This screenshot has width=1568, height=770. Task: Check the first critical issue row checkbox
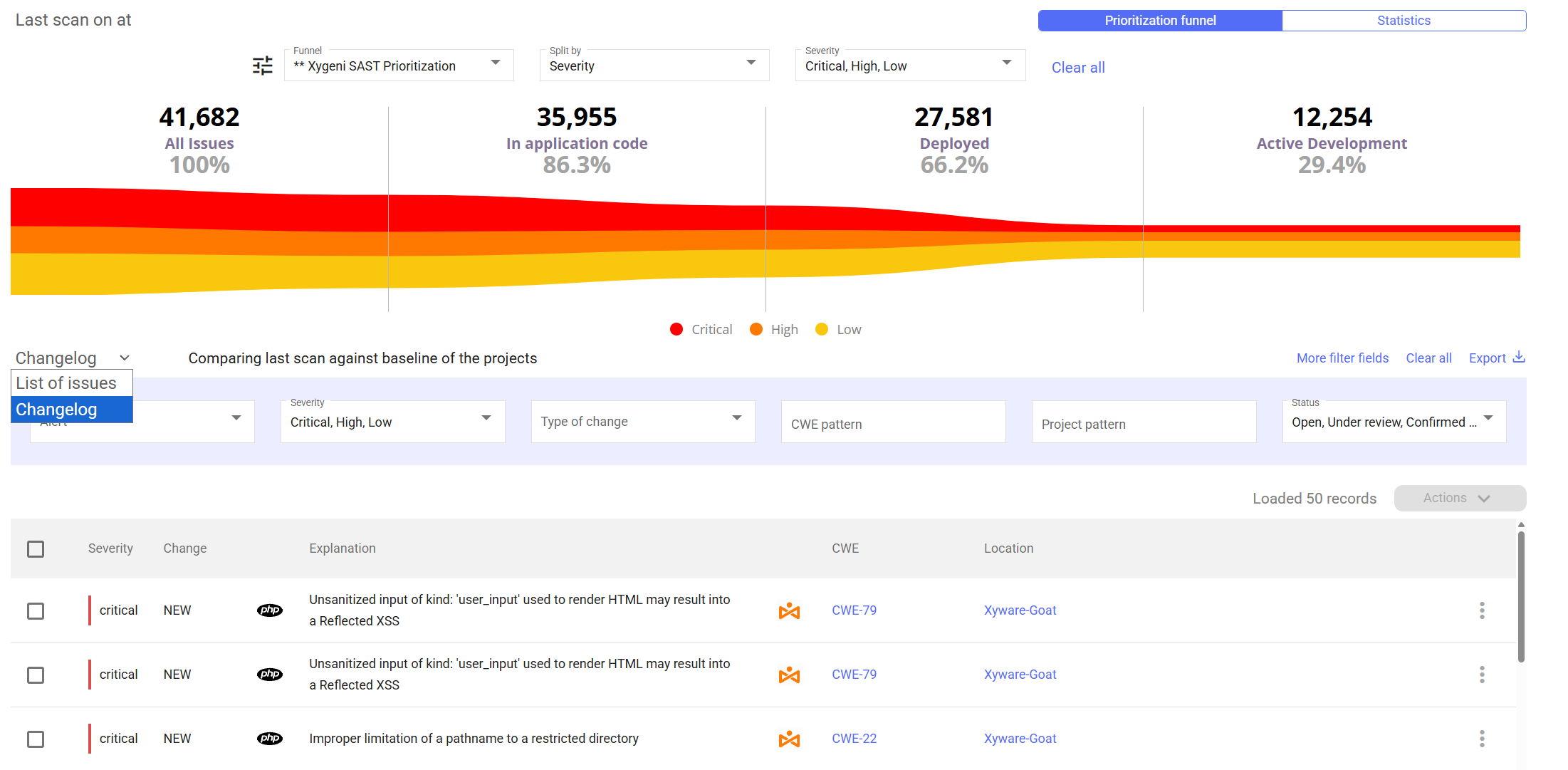[x=36, y=611]
